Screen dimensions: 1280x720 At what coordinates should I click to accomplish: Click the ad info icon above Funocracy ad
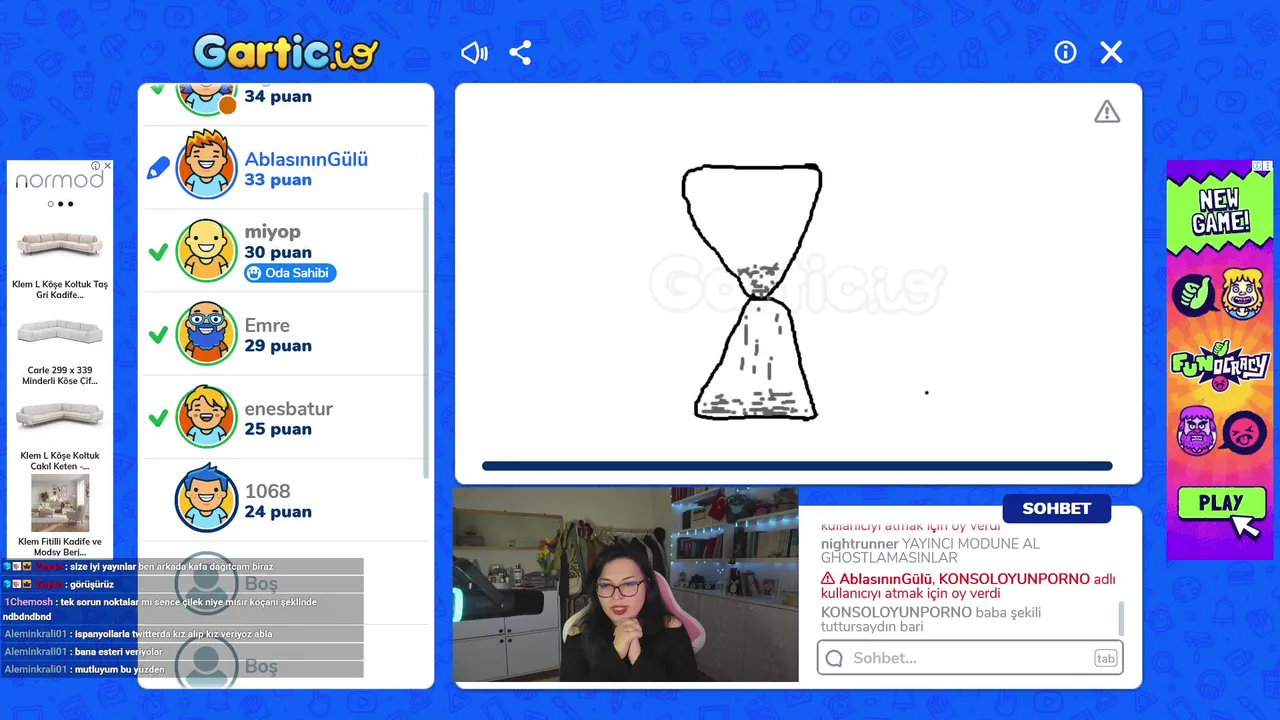1259,166
